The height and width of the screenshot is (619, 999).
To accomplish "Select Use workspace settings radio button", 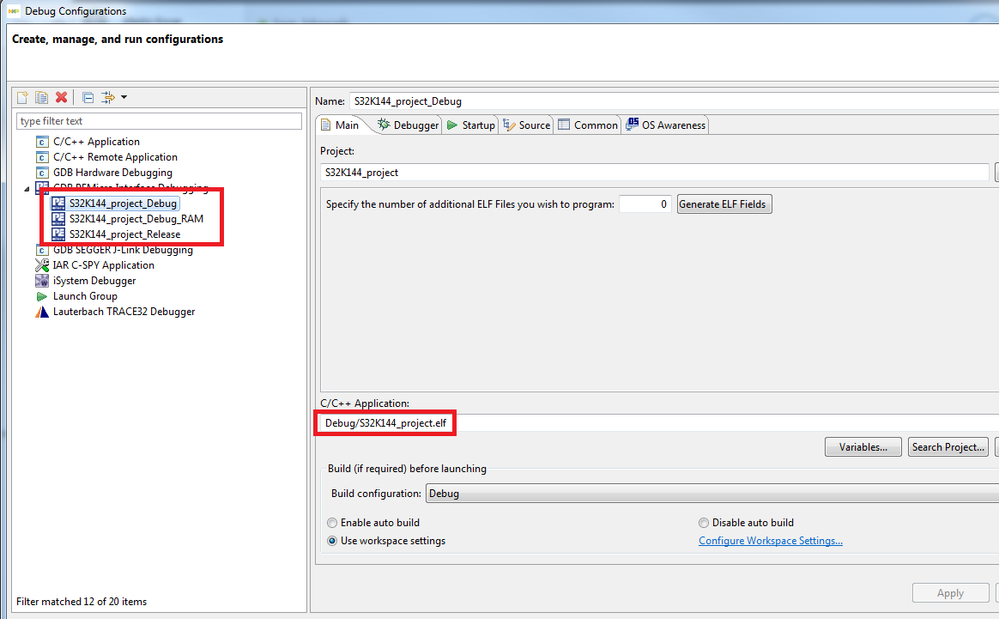I will coord(332,541).
